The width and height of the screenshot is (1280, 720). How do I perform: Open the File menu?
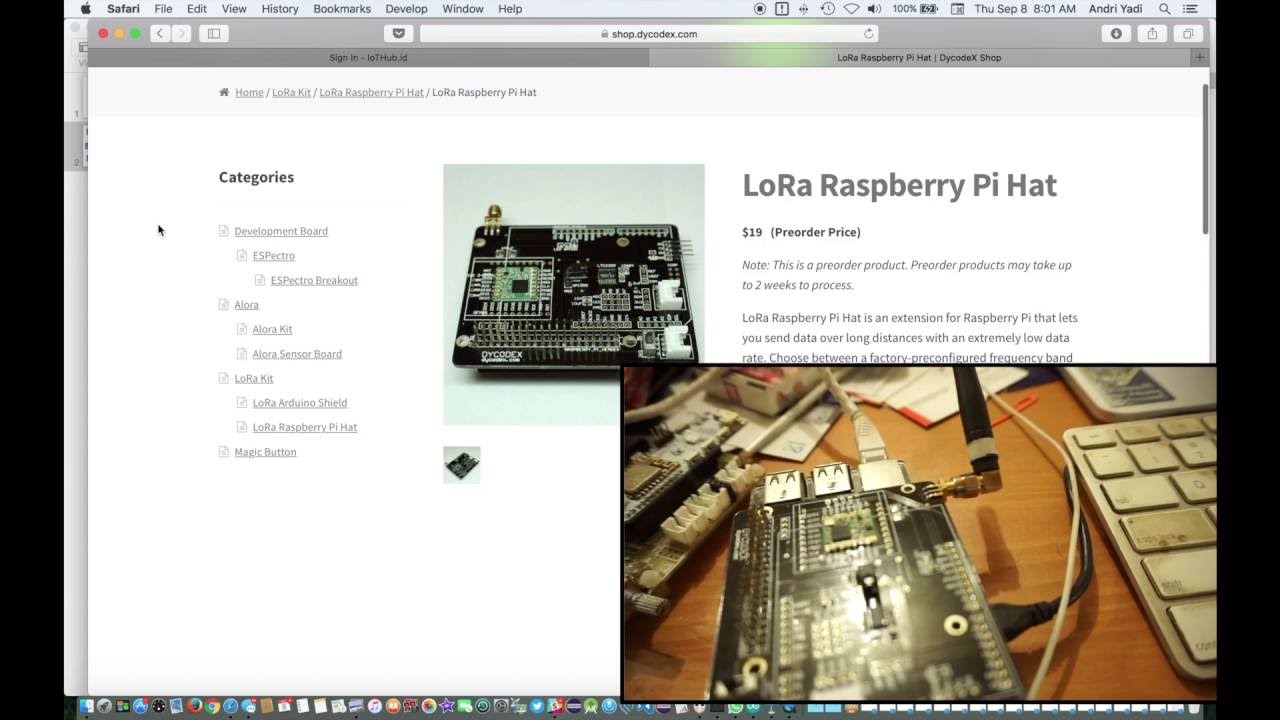pyautogui.click(x=163, y=9)
